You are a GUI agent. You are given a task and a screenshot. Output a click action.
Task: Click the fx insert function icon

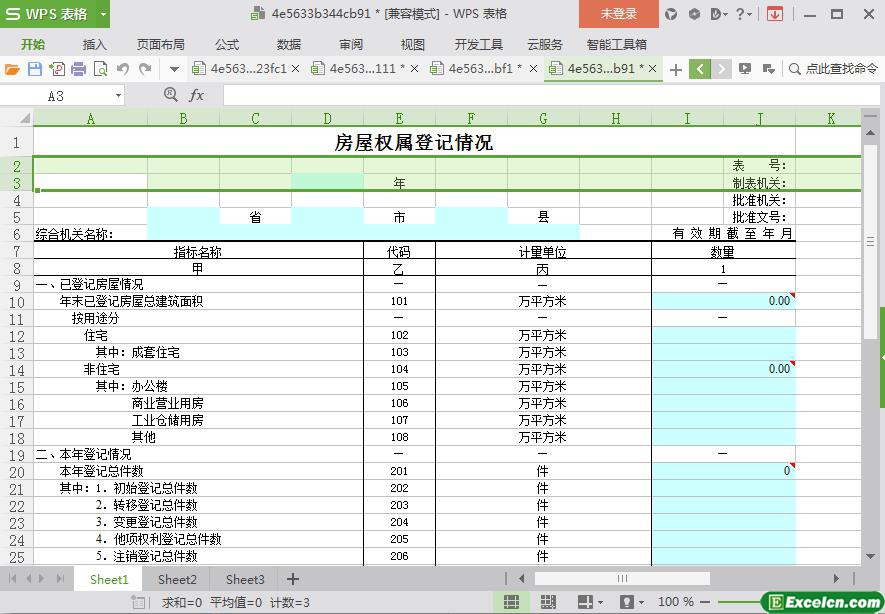197,95
